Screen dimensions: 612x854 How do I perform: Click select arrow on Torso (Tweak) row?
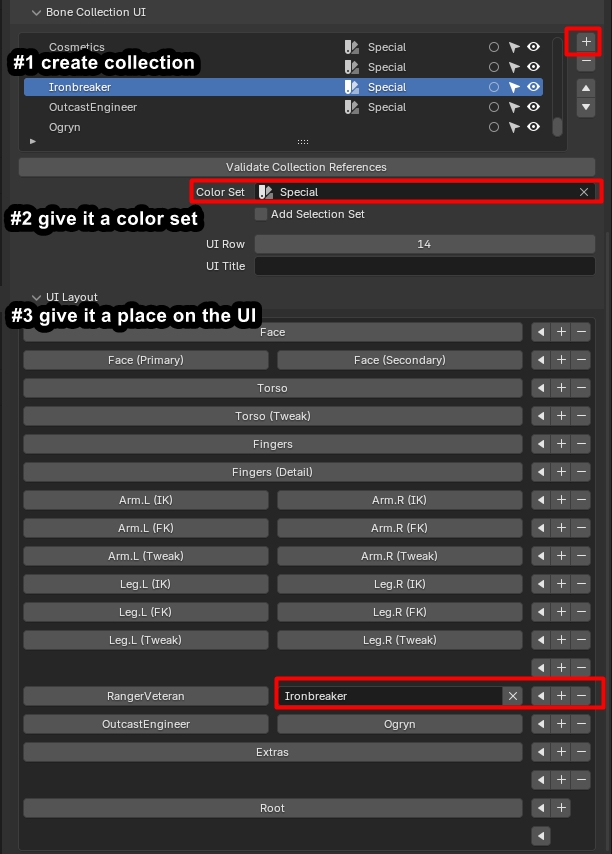tap(541, 416)
